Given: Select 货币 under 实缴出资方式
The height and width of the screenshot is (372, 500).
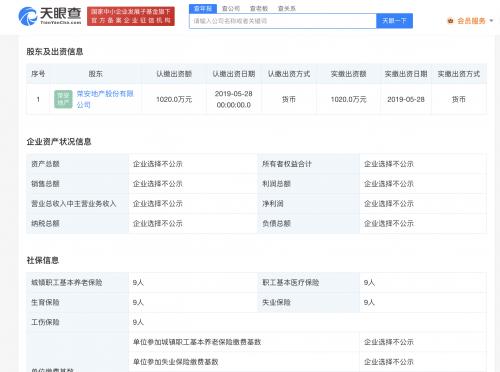Looking at the screenshot, I should tap(459, 99).
